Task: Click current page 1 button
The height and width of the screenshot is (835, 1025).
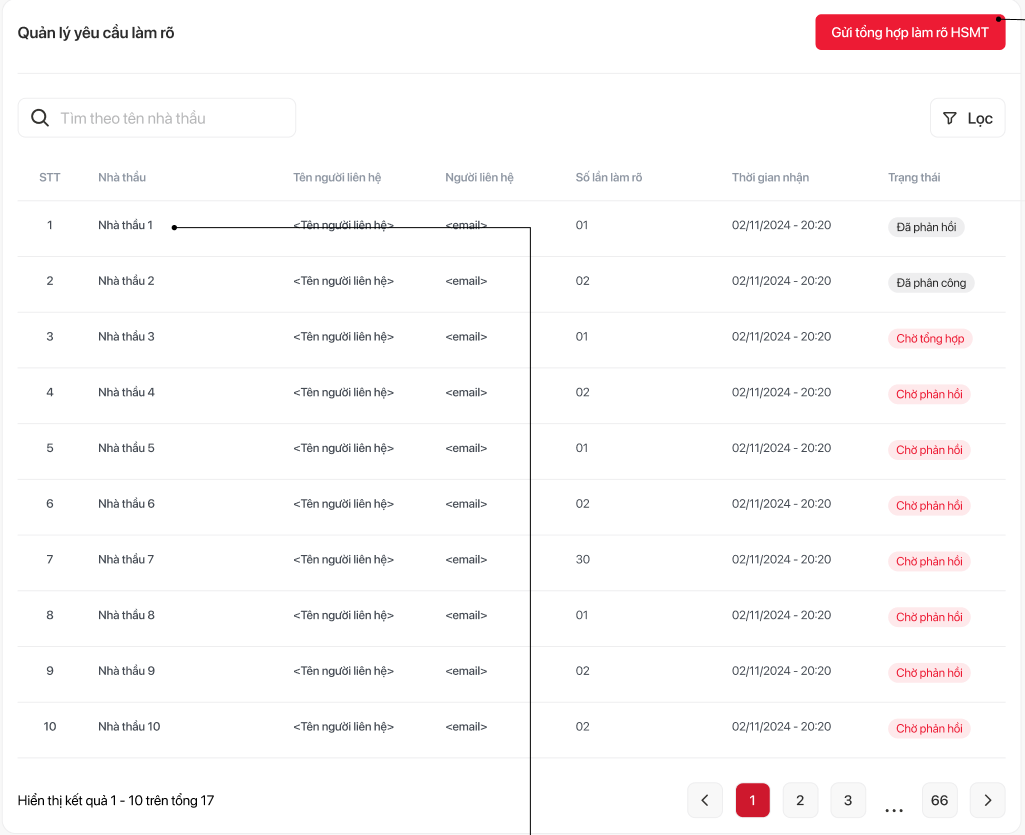Action: click(x=752, y=800)
